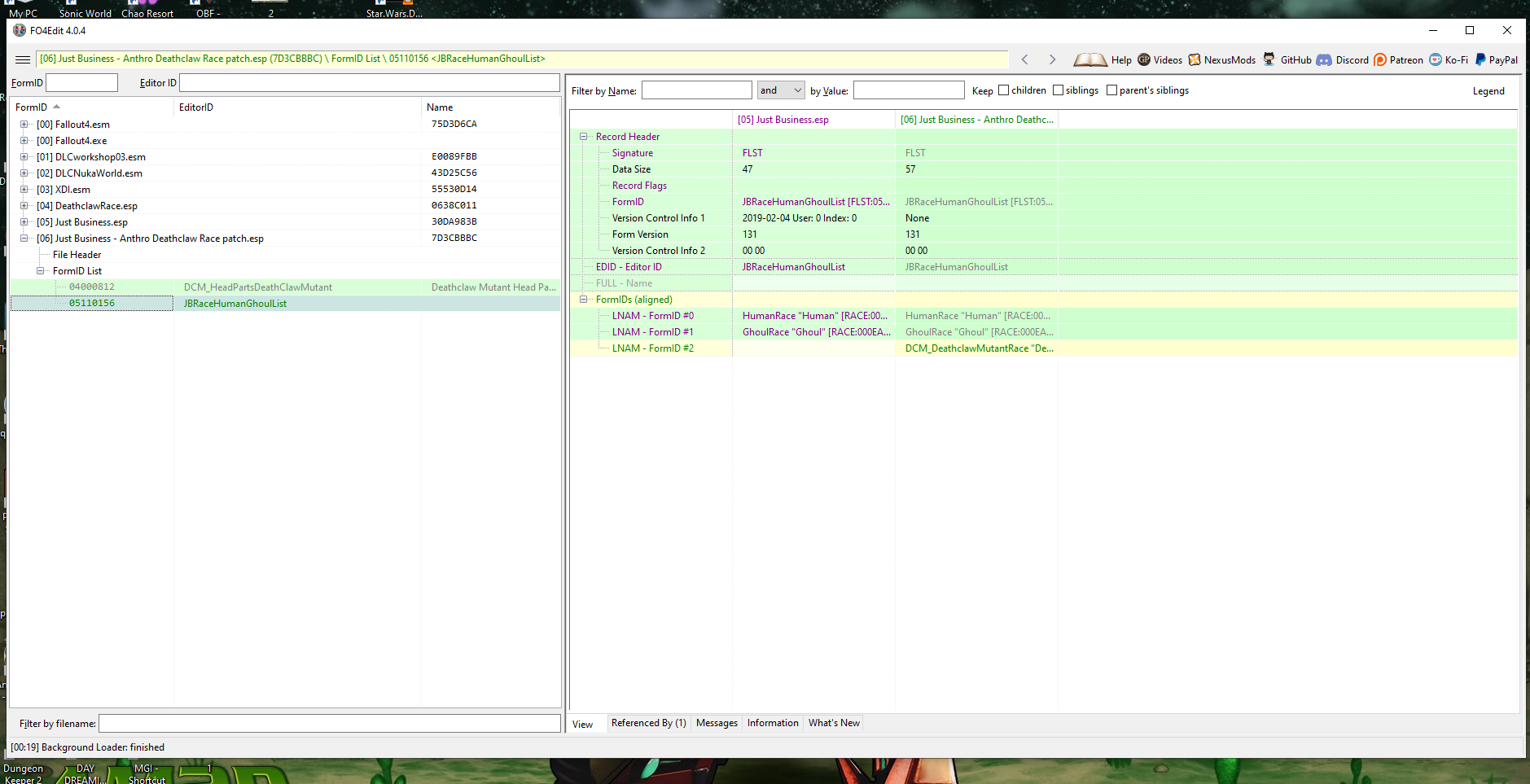Image resolution: width=1530 pixels, height=784 pixels.
Task: Expand the [04] DeathclawRace.esp node
Action: coord(24,206)
